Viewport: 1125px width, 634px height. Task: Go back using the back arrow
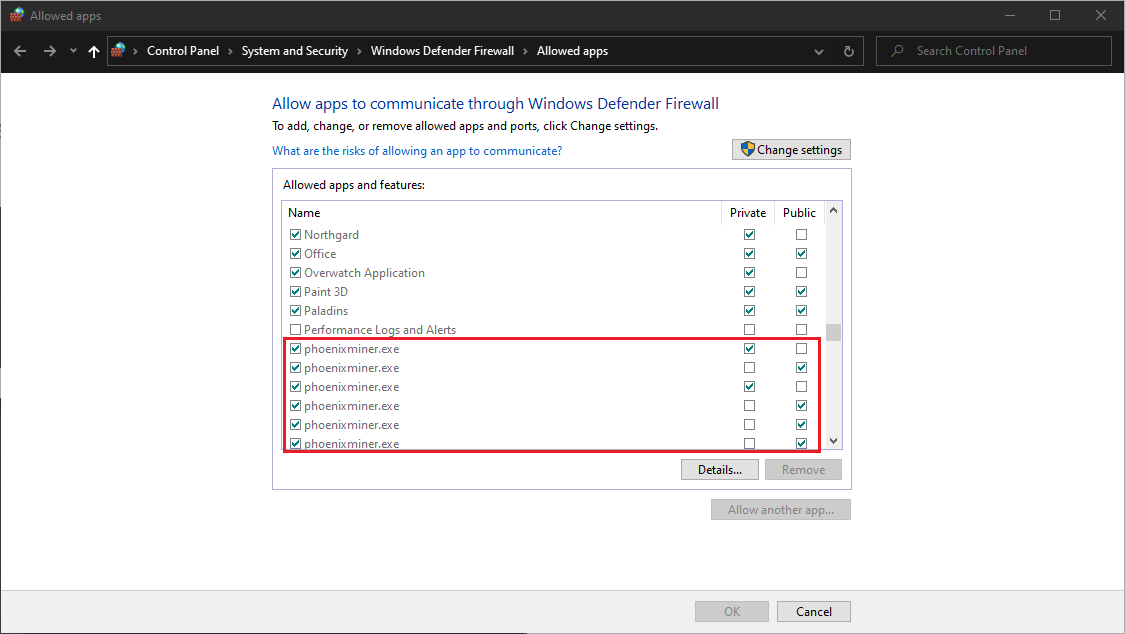20,51
